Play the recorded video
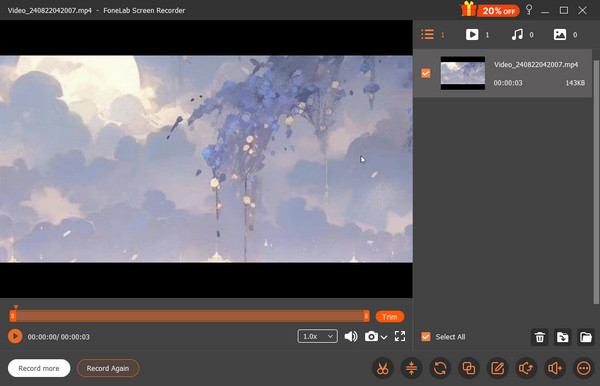This screenshot has height=386, width=600. click(15, 336)
